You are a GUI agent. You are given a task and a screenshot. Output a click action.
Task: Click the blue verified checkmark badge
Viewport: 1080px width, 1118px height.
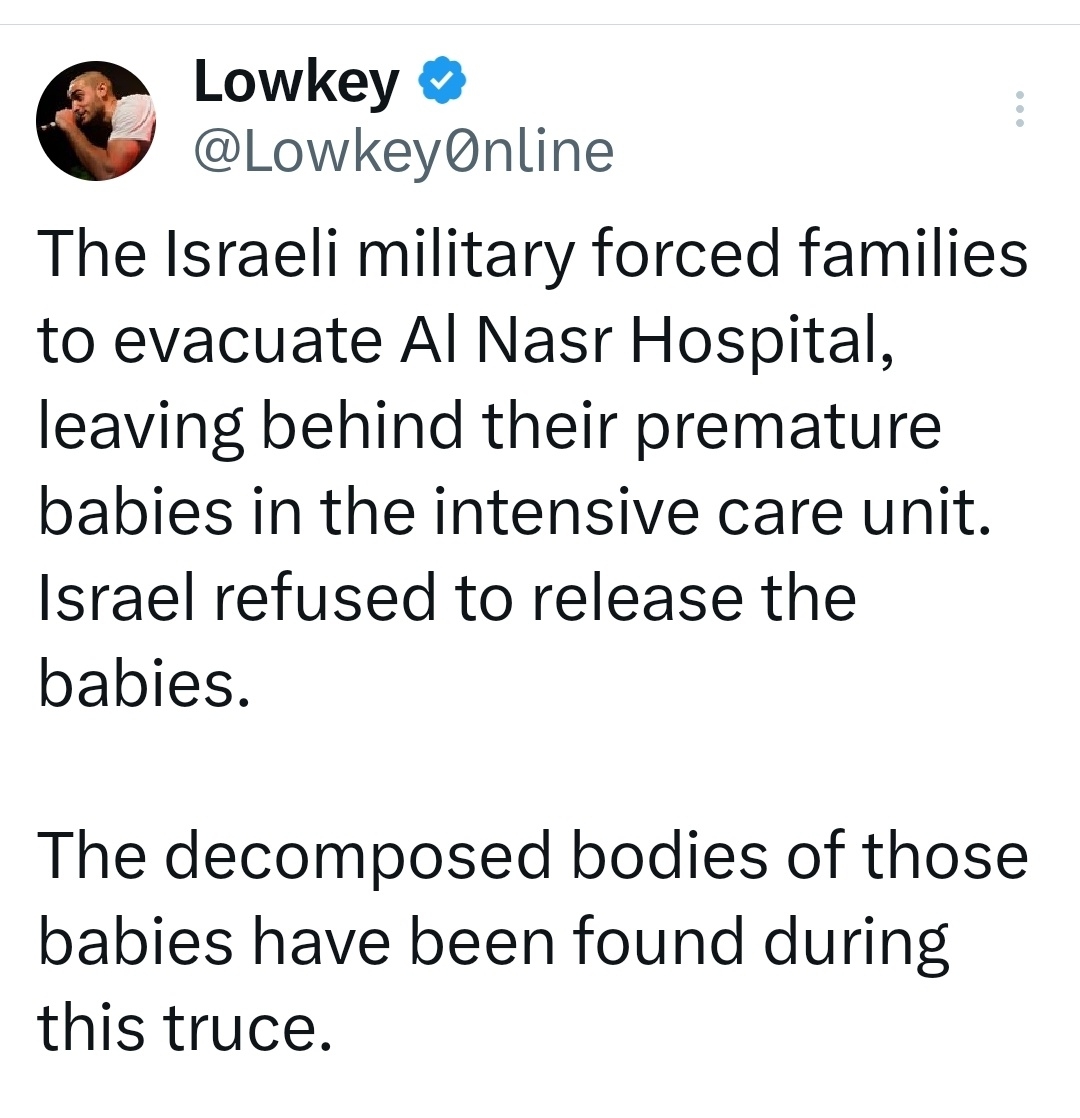point(440,82)
